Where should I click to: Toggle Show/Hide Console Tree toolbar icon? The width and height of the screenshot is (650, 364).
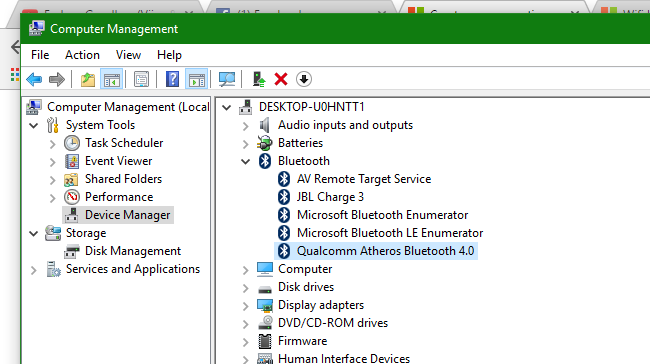pos(112,79)
